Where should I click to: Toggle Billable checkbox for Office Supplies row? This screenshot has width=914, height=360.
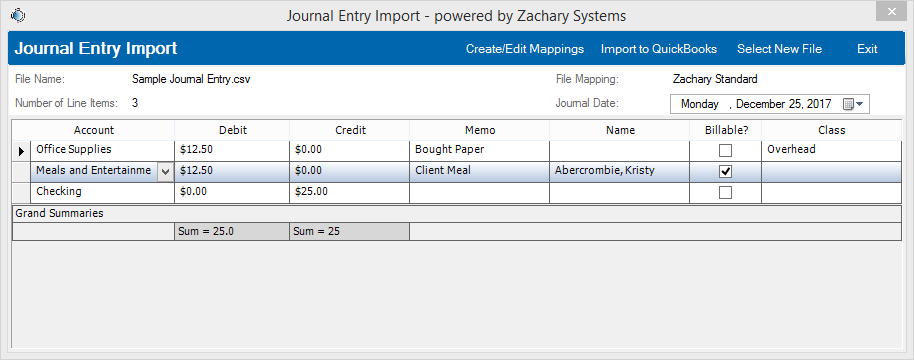coord(725,150)
